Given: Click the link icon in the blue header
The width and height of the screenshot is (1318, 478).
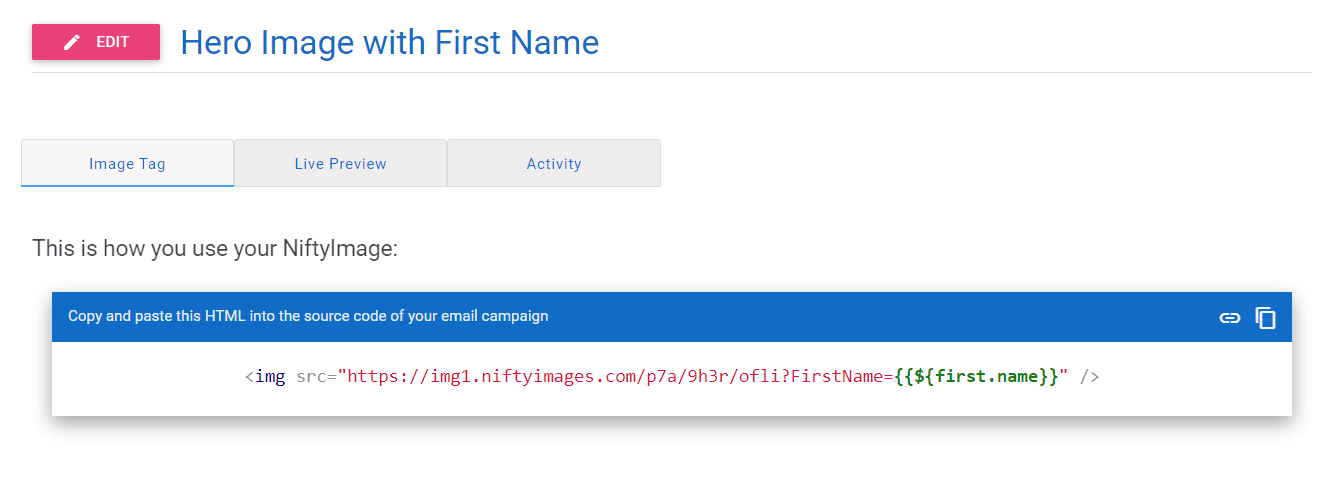Looking at the screenshot, I should pyautogui.click(x=1229, y=318).
